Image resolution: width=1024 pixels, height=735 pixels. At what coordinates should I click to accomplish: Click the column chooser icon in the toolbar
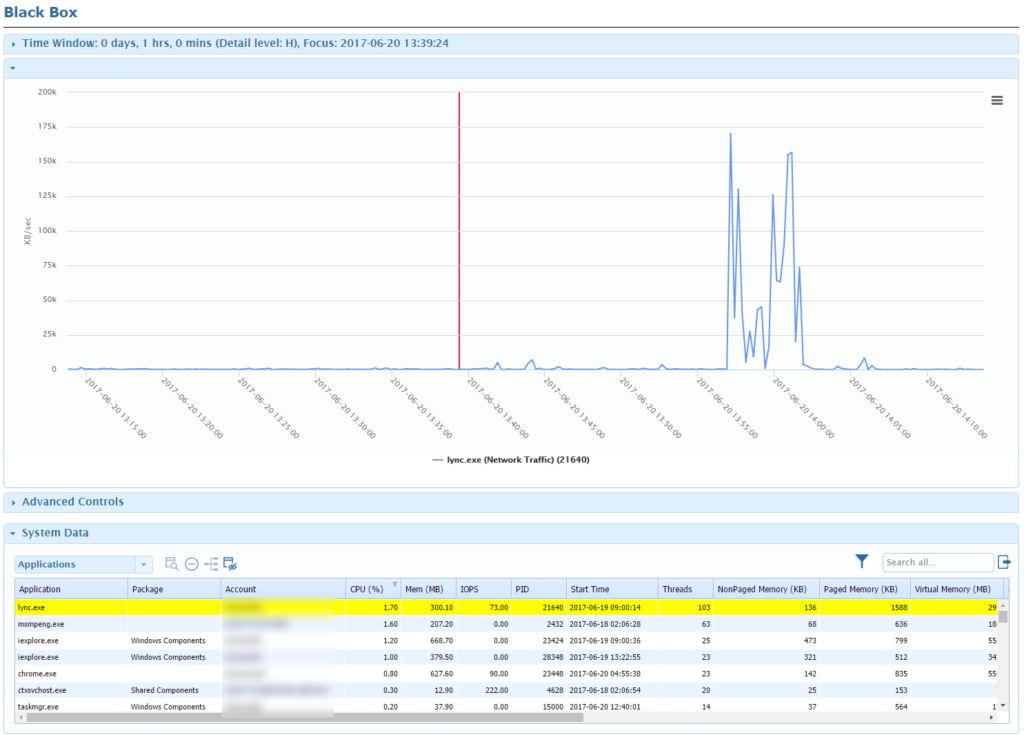tap(230, 563)
